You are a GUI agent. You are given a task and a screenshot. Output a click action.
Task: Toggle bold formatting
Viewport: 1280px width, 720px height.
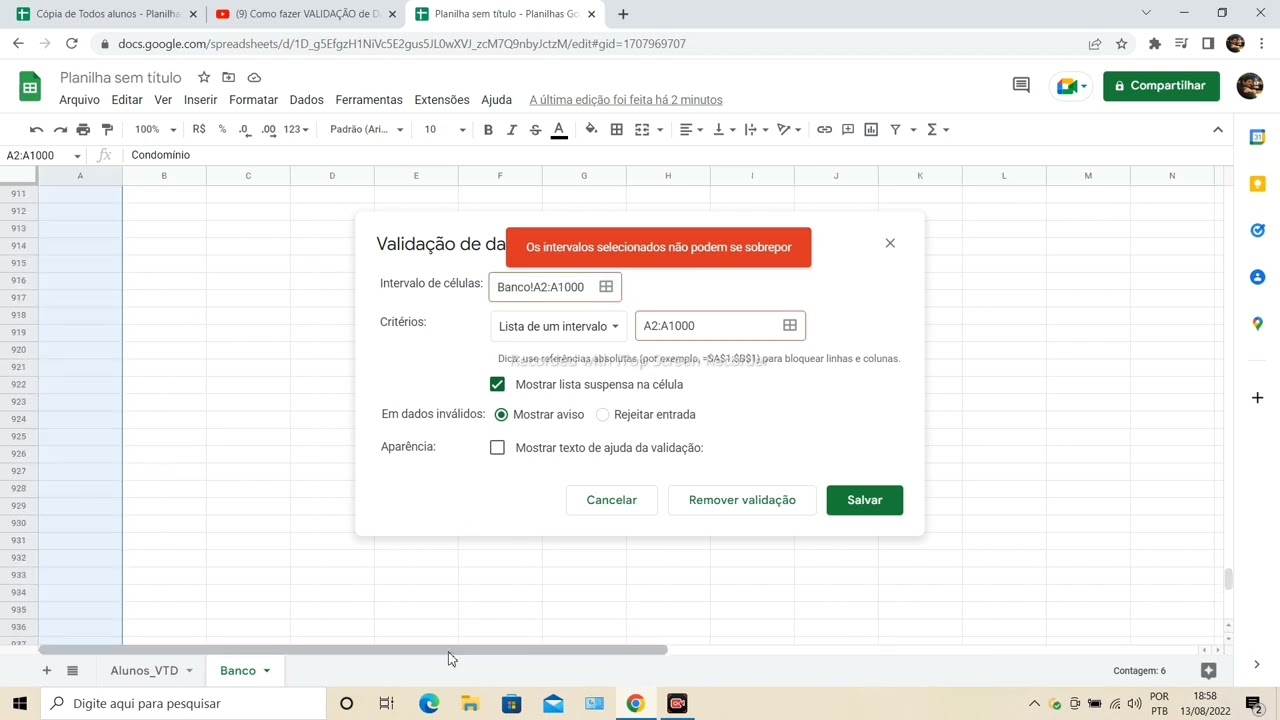pos(488,129)
